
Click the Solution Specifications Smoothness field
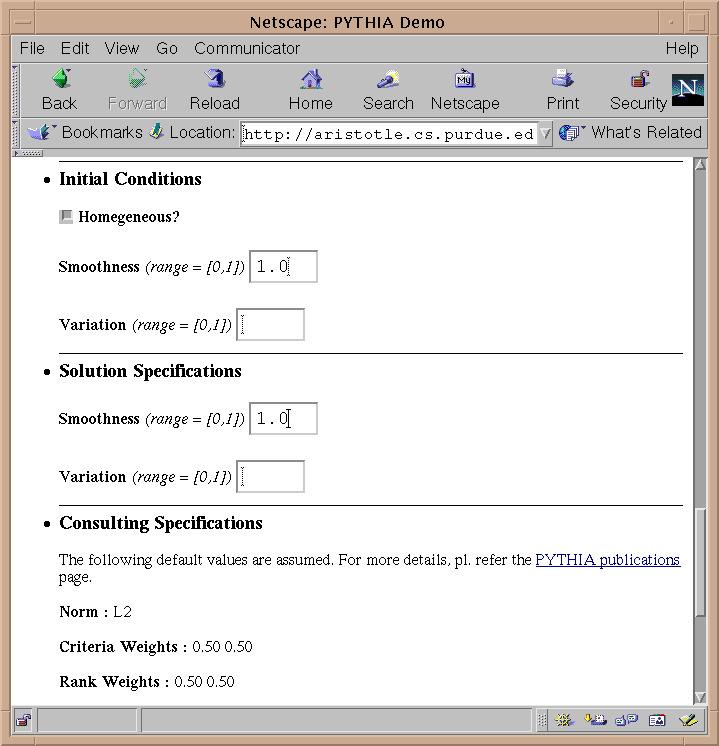tap(283, 419)
